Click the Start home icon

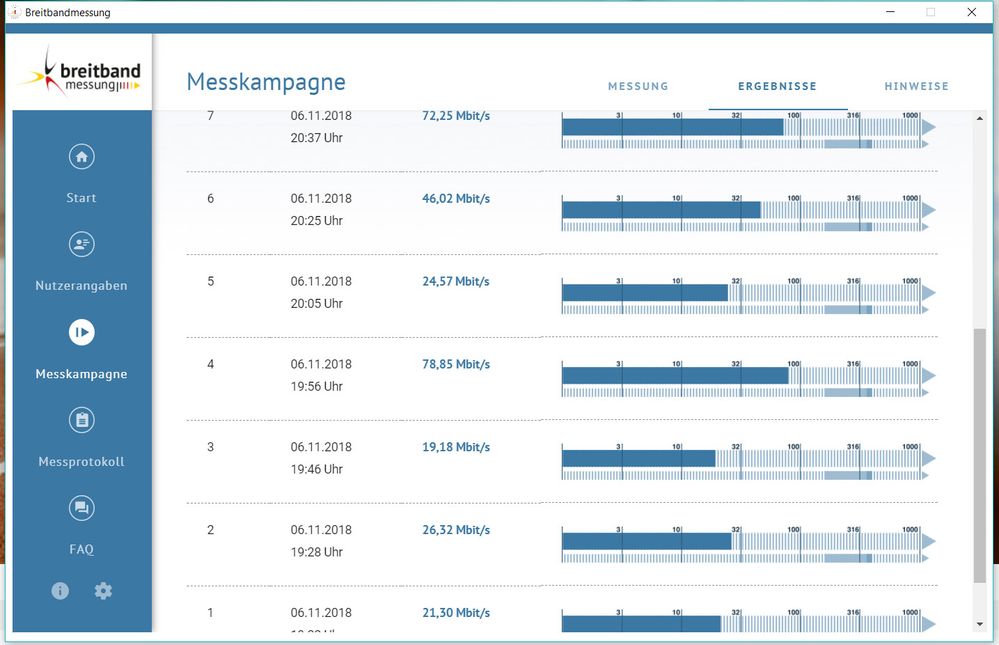82,157
